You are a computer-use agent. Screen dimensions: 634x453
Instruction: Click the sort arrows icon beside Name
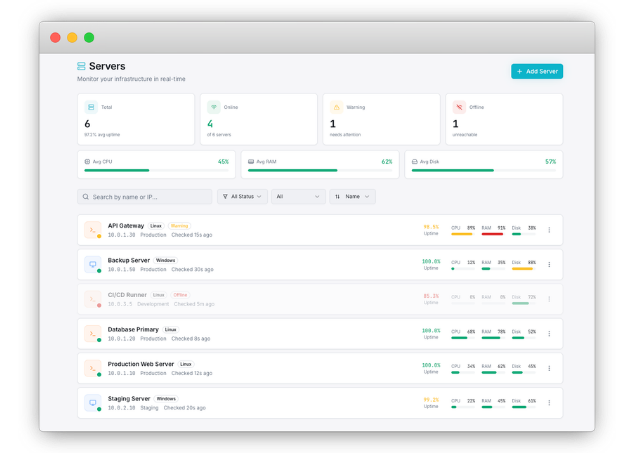point(337,197)
